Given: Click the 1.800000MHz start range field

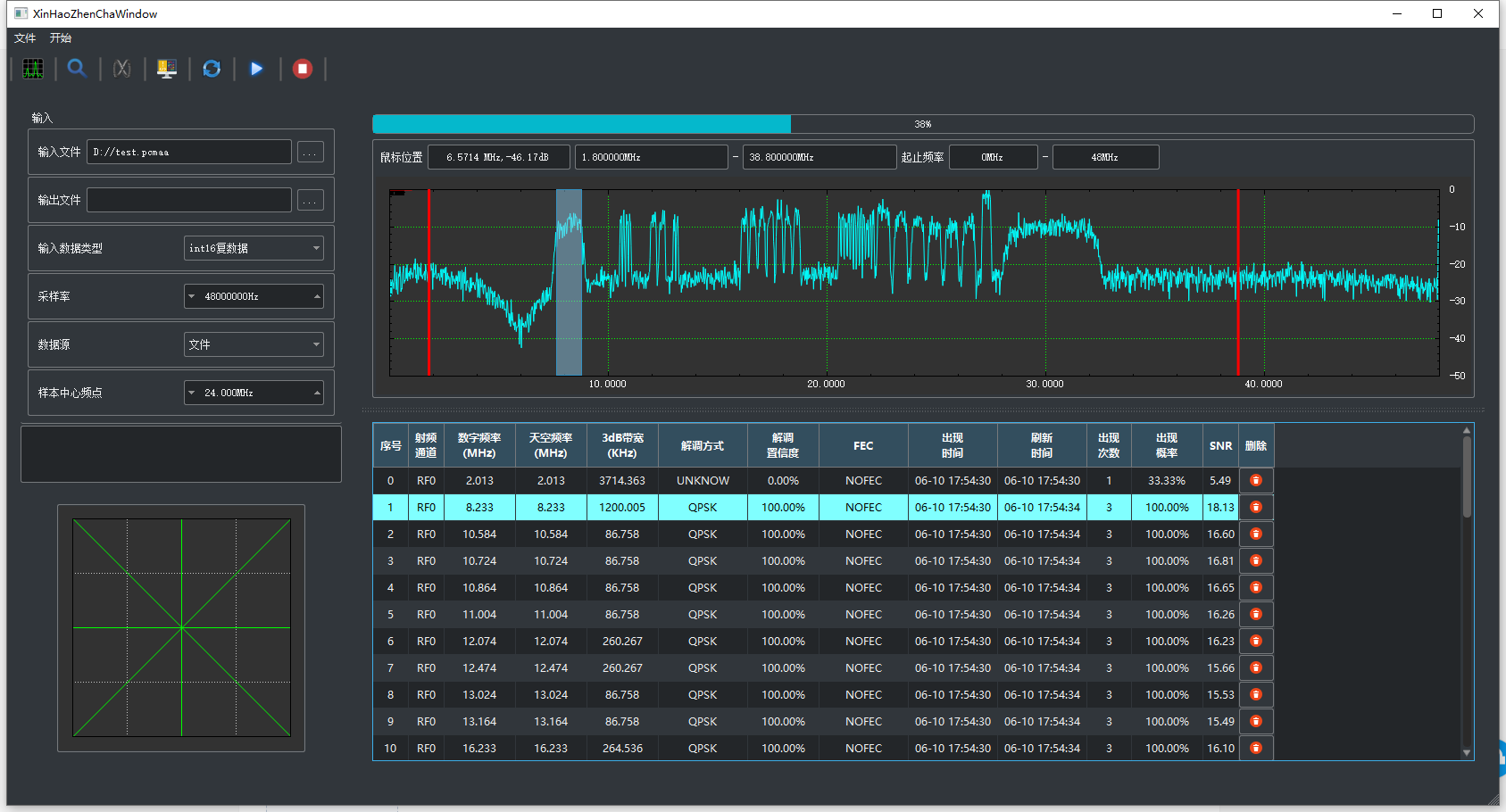Looking at the screenshot, I should coord(652,157).
